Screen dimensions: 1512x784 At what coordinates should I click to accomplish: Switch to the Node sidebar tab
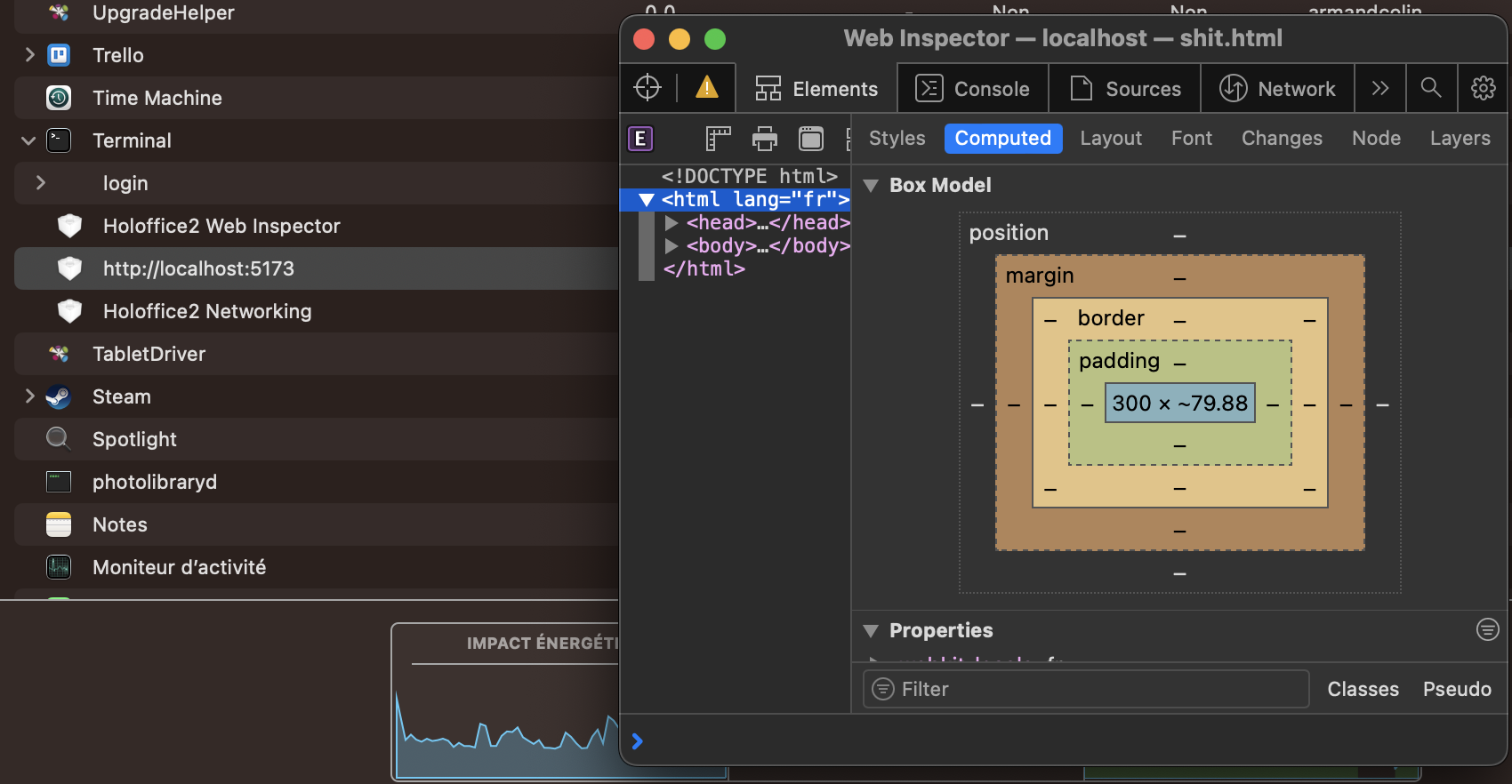pyautogui.click(x=1376, y=139)
